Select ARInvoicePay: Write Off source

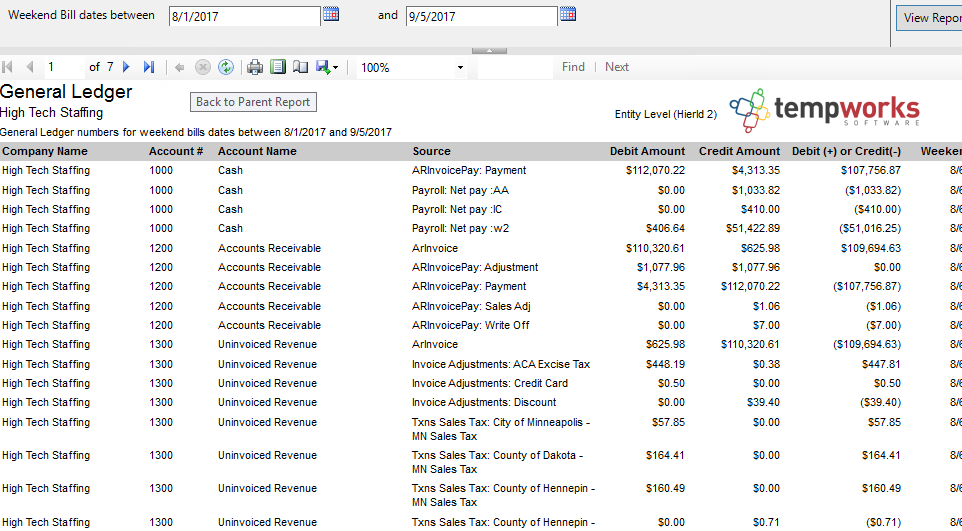point(471,325)
